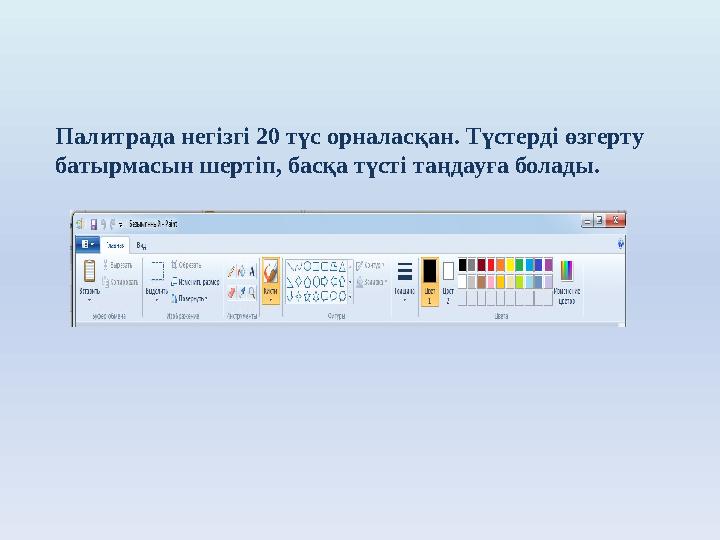Image resolution: width=720 pixels, height=540 pixels.
Task: Click the Paint help icon at ribbon right
Action: coord(621,244)
